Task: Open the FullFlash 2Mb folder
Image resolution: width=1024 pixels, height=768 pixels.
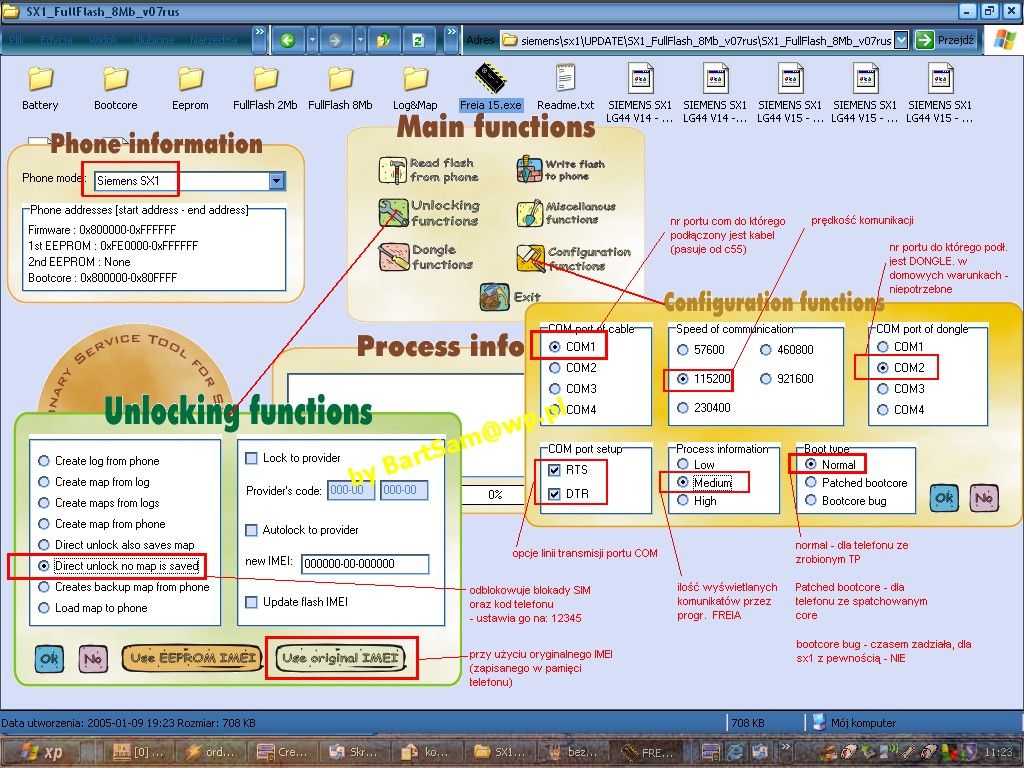Action: point(265,88)
